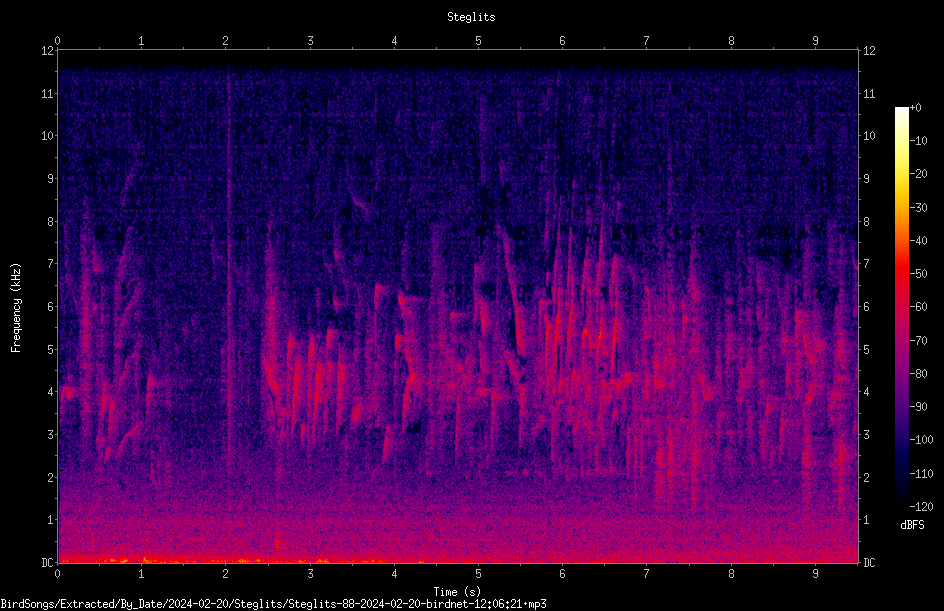Screen dimensions: 944x611
Task: Click the mp3 file path text at bottom
Action: tap(273, 604)
